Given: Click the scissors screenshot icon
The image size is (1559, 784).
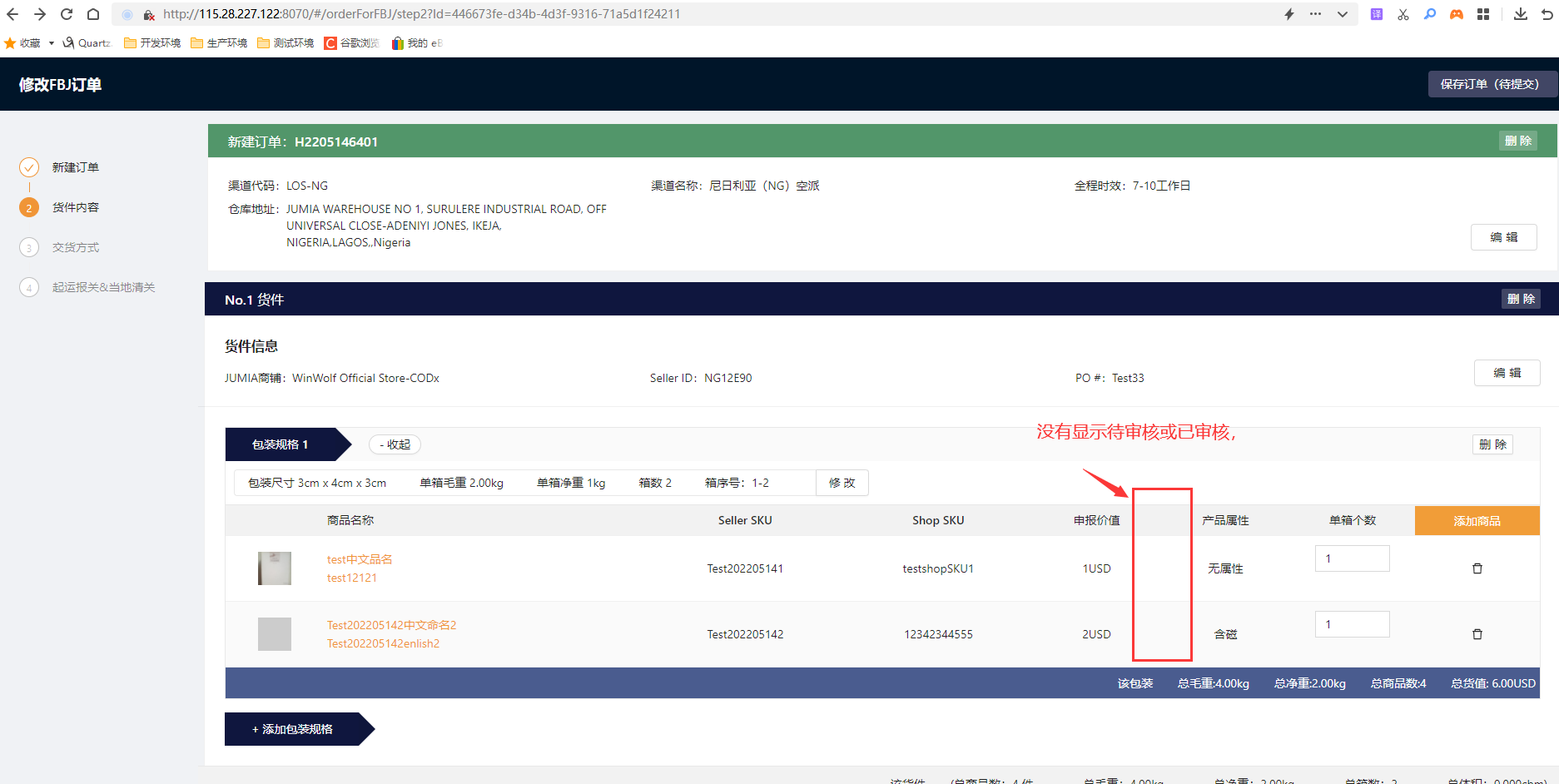Looking at the screenshot, I should (1403, 14).
